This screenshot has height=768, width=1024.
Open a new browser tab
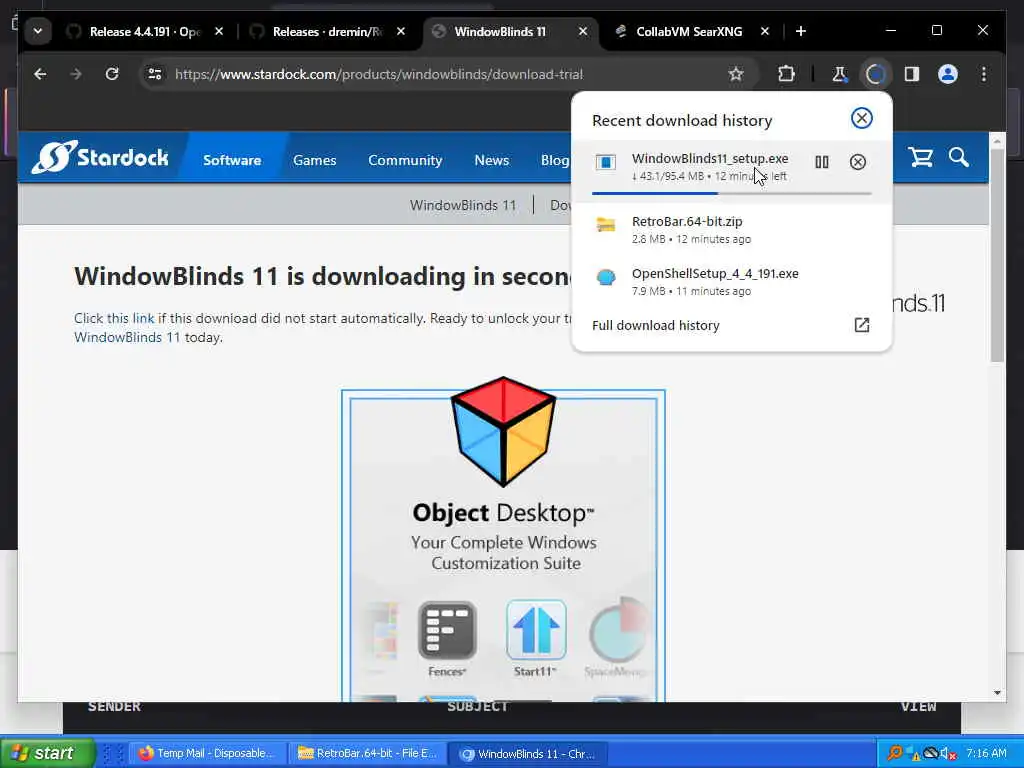pos(801,31)
